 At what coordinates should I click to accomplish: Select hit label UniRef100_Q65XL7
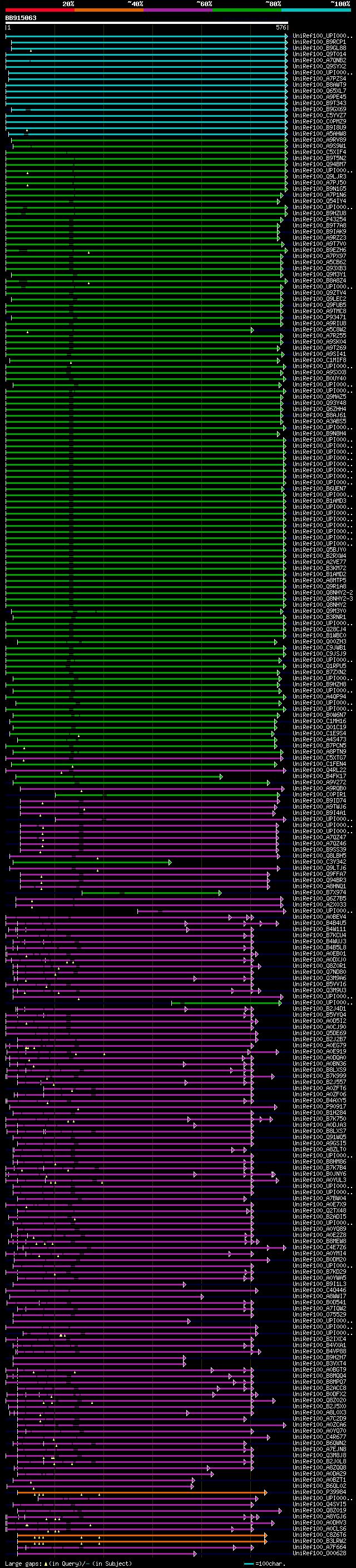(319, 91)
